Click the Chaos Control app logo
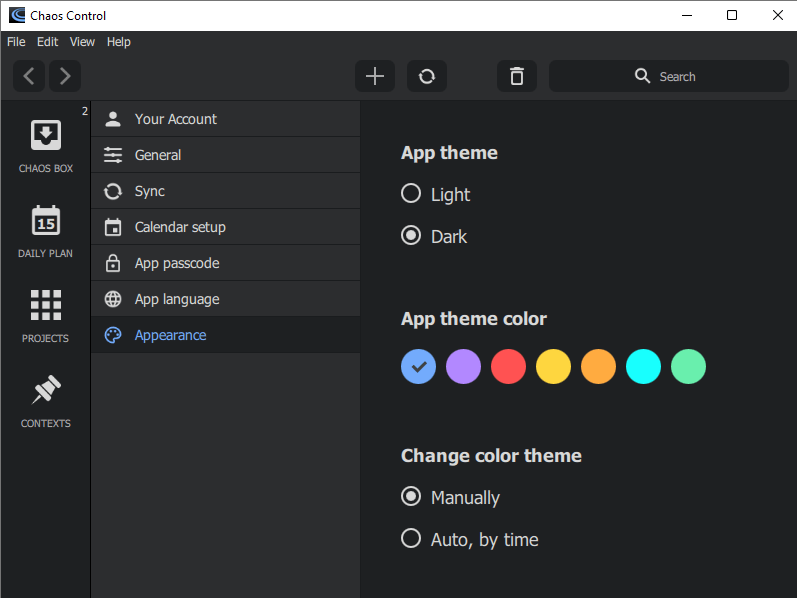Image resolution: width=797 pixels, height=598 pixels. coord(17,15)
